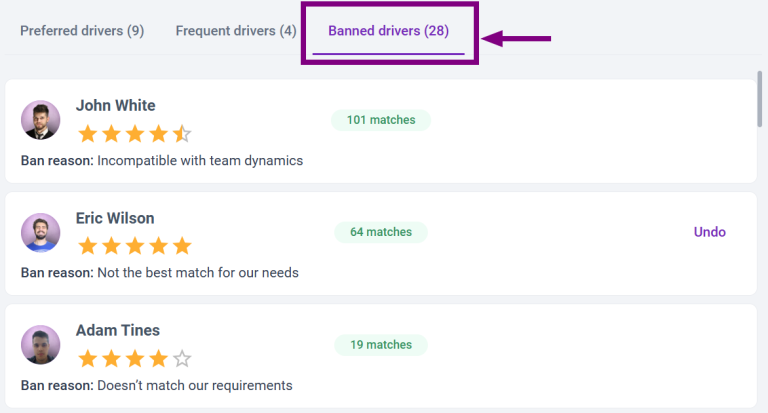768x413 pixels.
Task: Open John White's profile avatar
Action: pos(40,120)
